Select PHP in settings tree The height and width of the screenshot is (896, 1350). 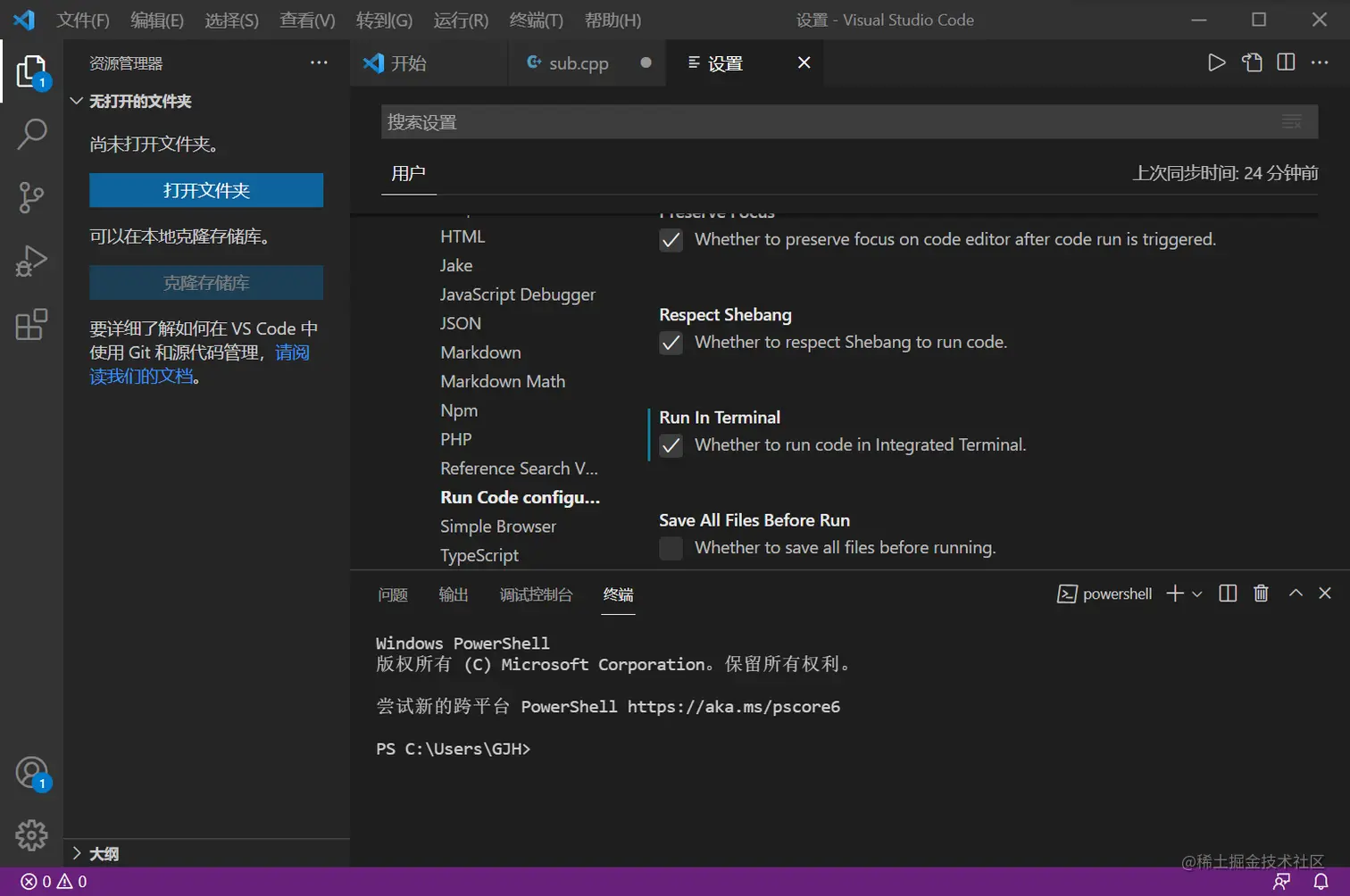pos(456,439)
